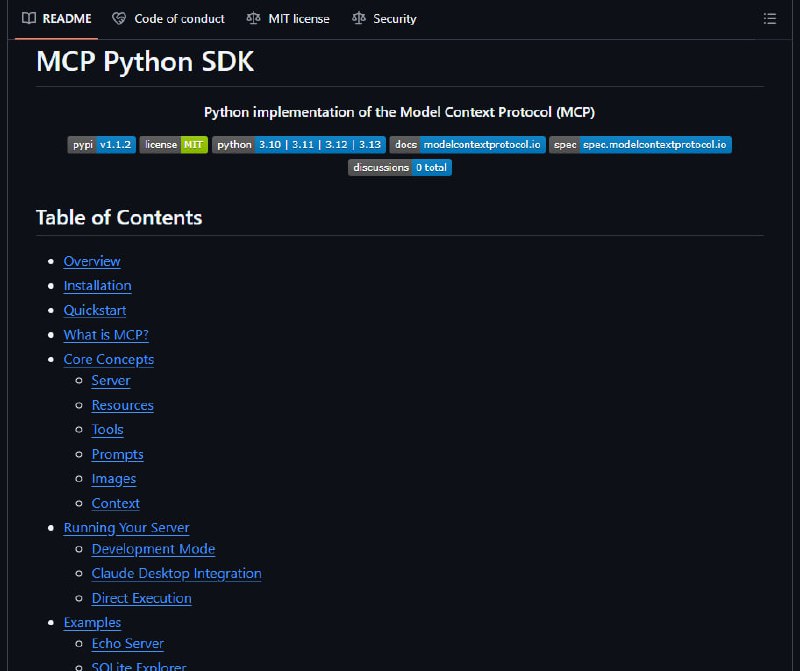The width and height of the screenshot is (800, 671).
Task: Click the Table of Contents heading
Action: pyautogui.click(x=119, y=218)
